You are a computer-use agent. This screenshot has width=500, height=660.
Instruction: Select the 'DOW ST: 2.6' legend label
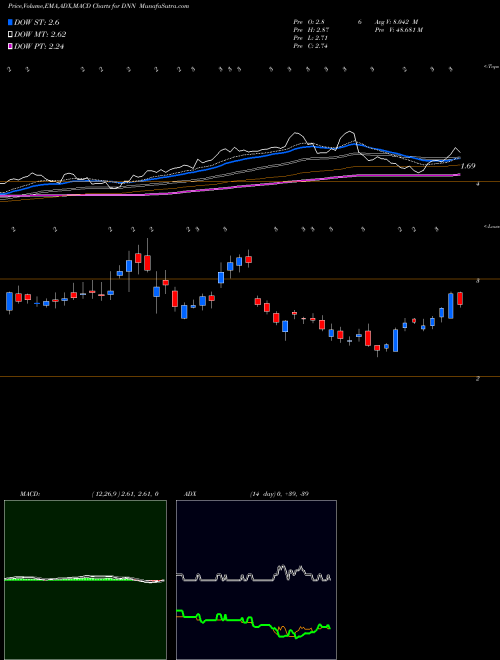(x=39, y=23)
